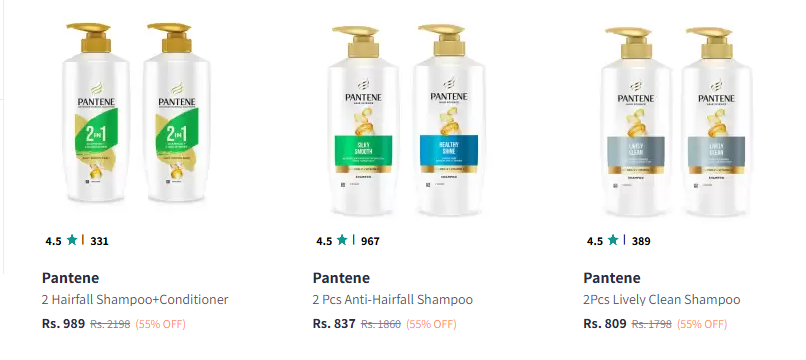The height and width of the screenshot is (360, 806).
Task: Click the Pantene brand name above Anti-Hairfall Shampoo
Action: tap(341, 278)
